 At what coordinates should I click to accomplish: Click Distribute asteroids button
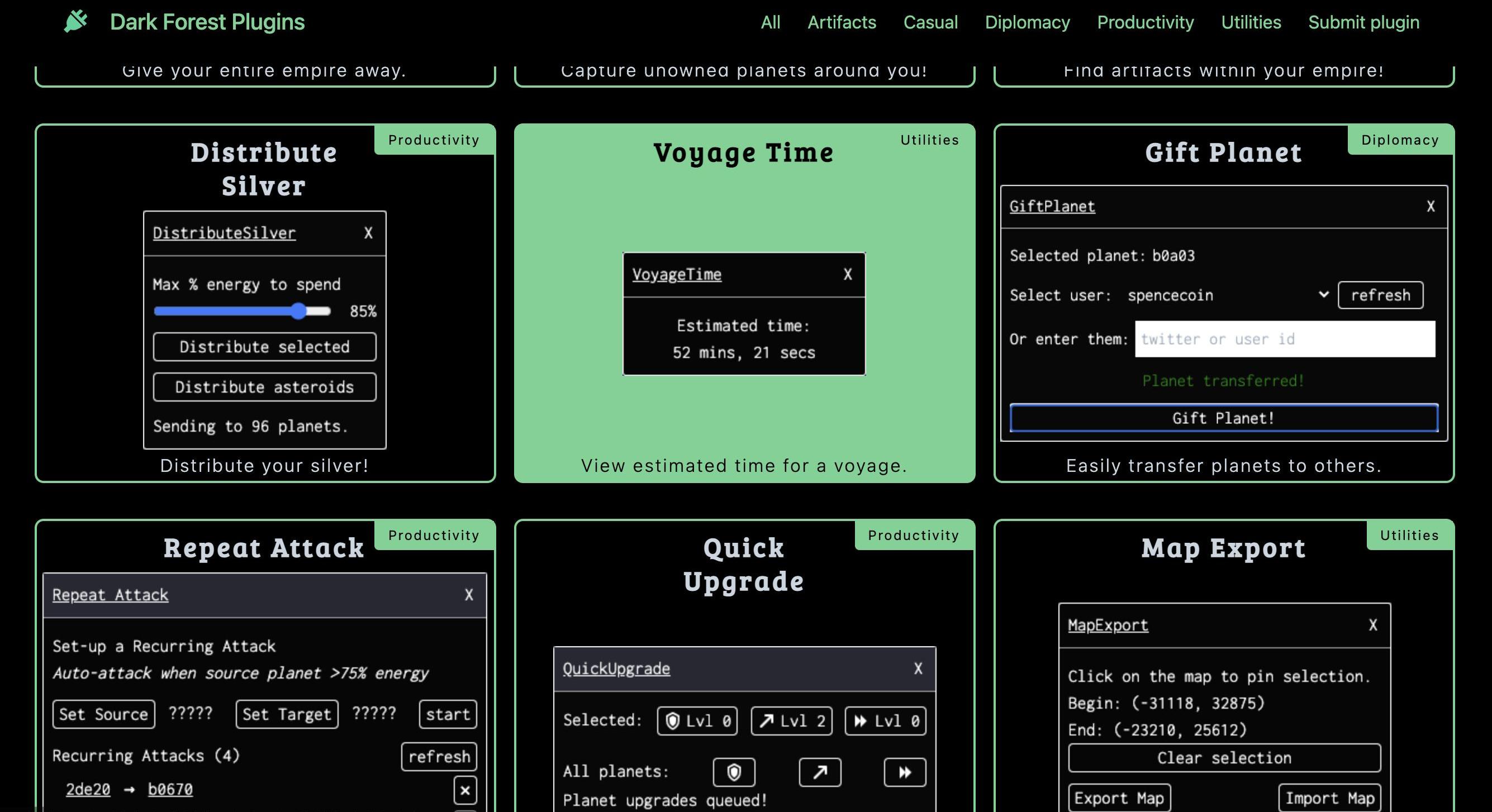264,387
